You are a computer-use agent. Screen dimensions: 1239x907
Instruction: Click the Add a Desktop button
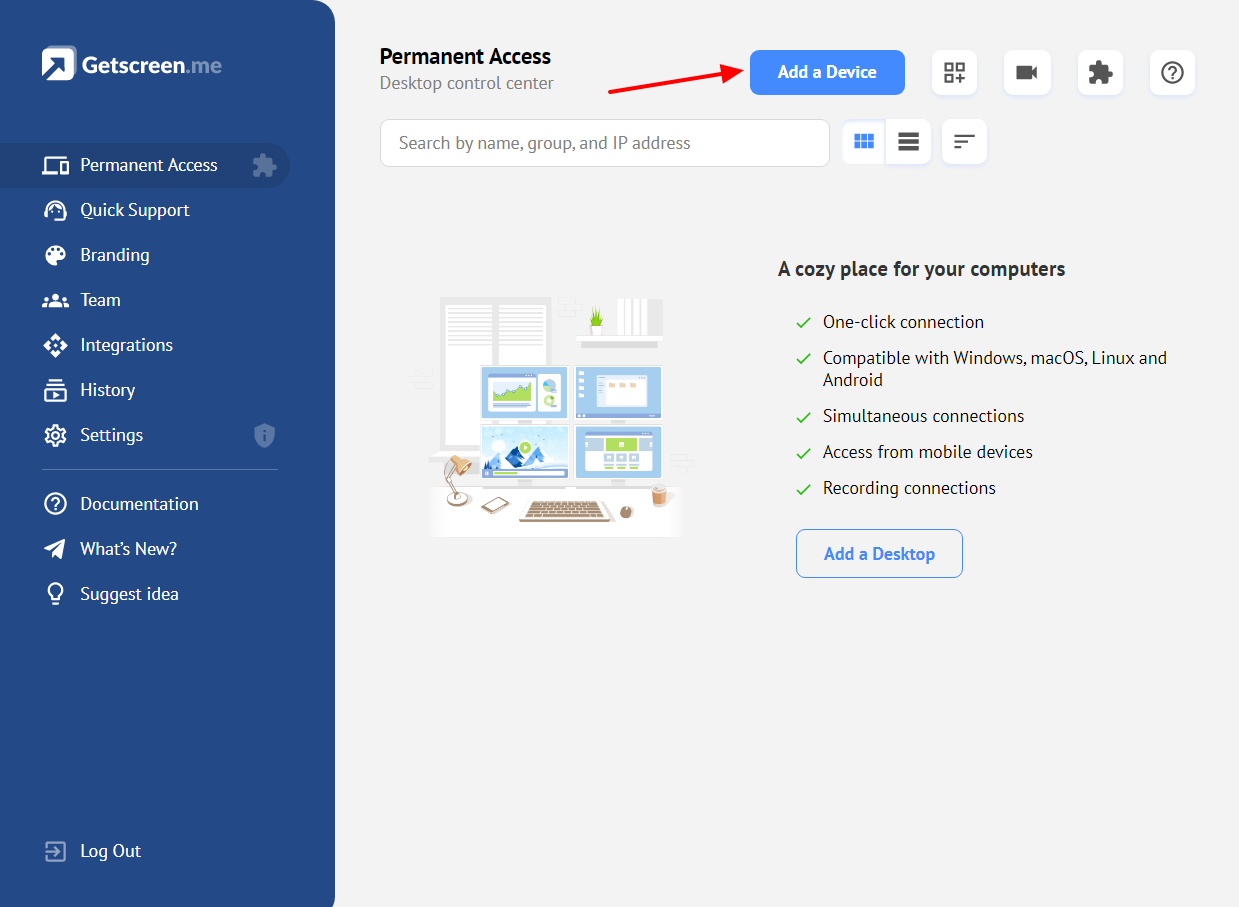(x=879, y=553)
